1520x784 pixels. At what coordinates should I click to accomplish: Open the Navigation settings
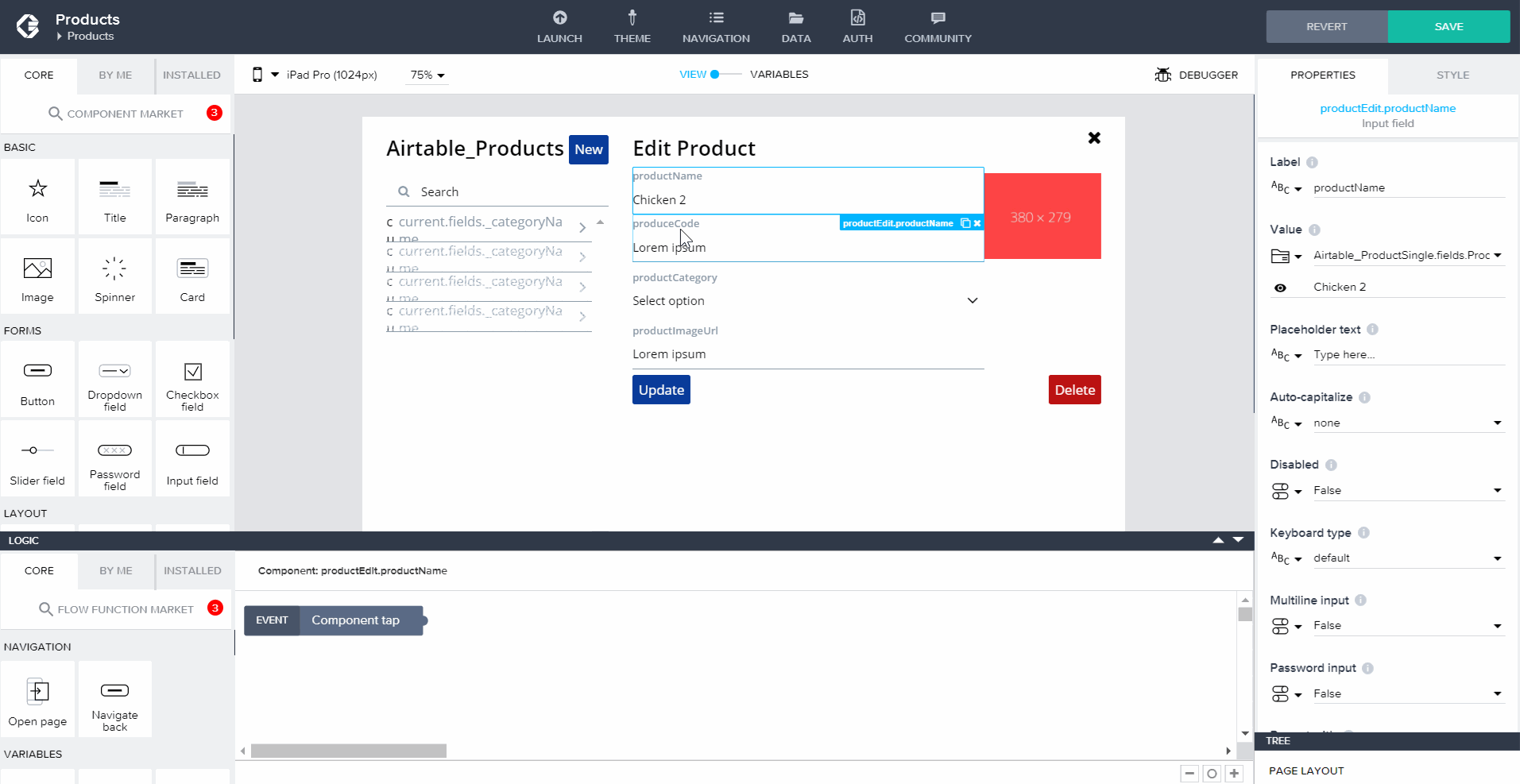[x=716, y=27]
